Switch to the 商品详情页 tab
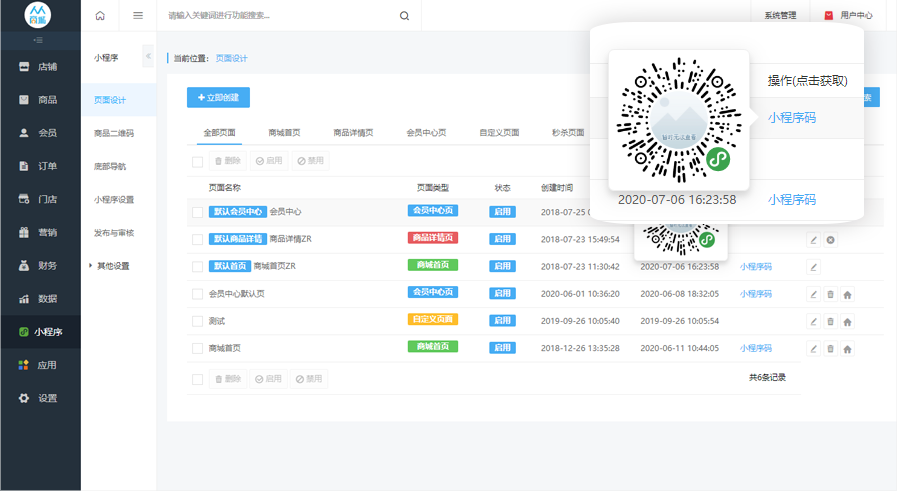This screenshot has width=897, height=491. (354, 133)
